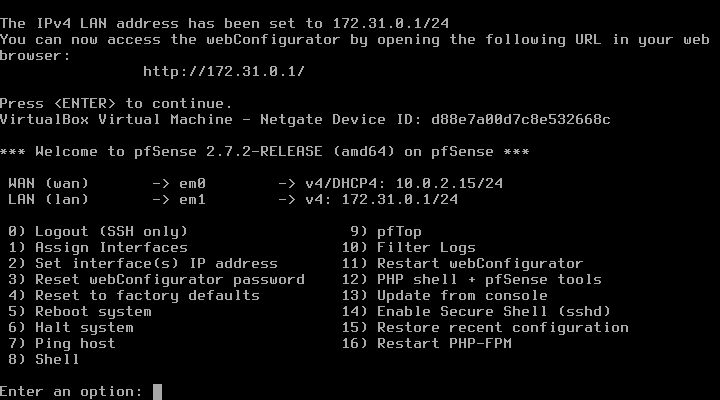Select menu option 0 Logout (SSH only)
This screenshot has width=720, height=400.
coord(98,231)
